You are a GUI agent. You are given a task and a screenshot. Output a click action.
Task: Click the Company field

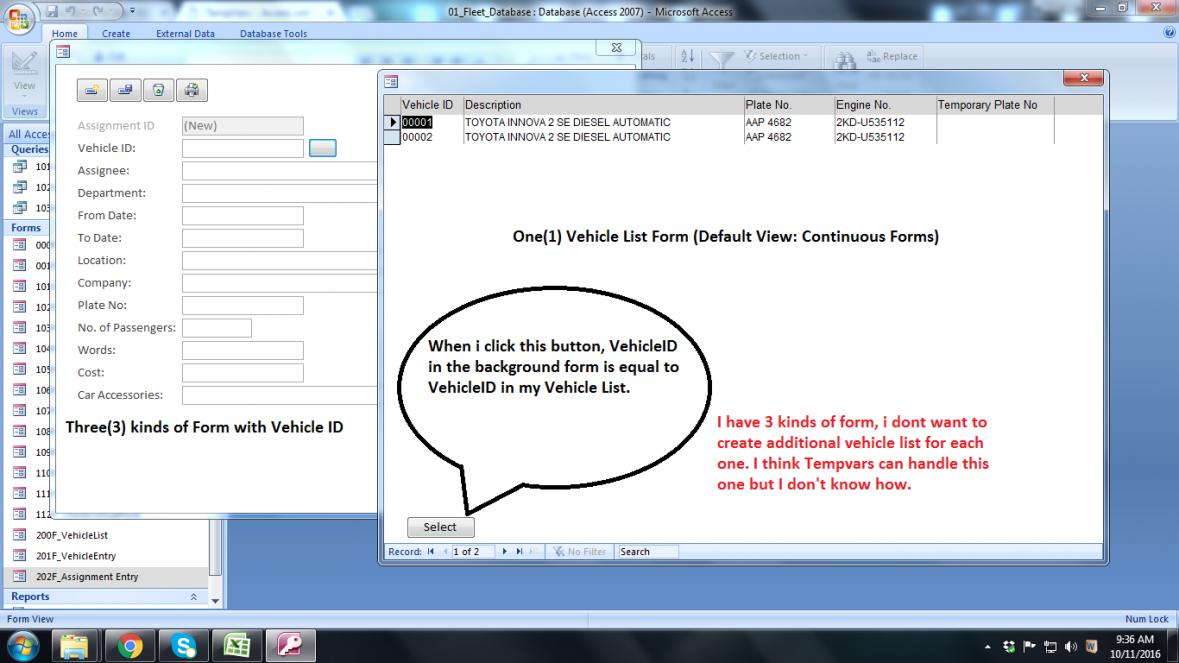[x=280, y=283]
